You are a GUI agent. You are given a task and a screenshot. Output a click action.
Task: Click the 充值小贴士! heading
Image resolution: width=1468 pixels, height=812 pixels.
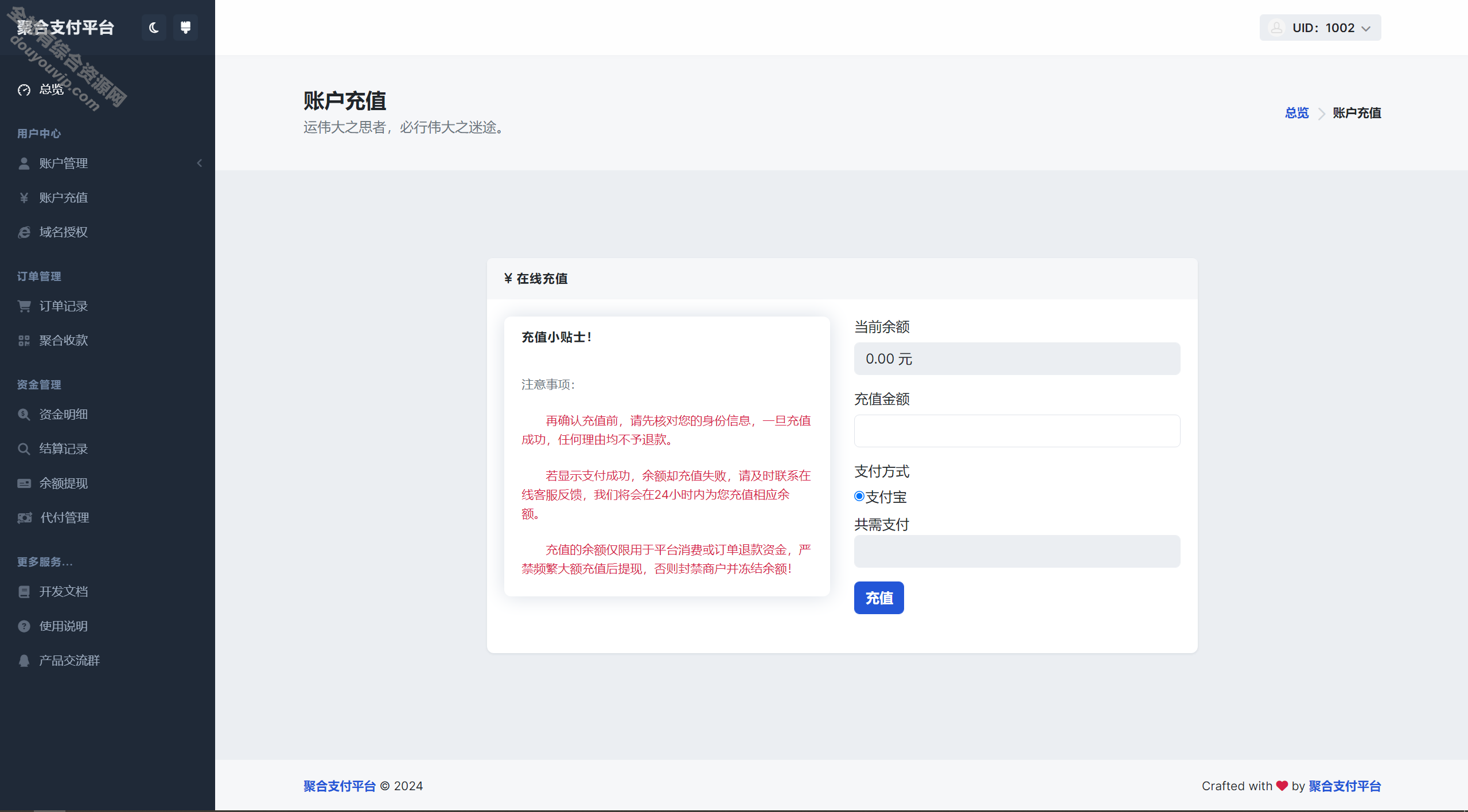pos(556,337)
